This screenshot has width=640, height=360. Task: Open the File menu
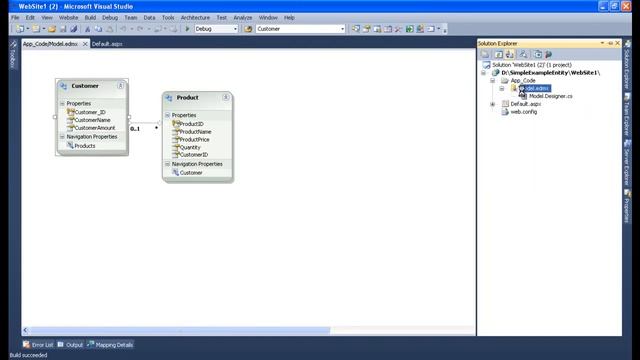[x=15, y=18]
